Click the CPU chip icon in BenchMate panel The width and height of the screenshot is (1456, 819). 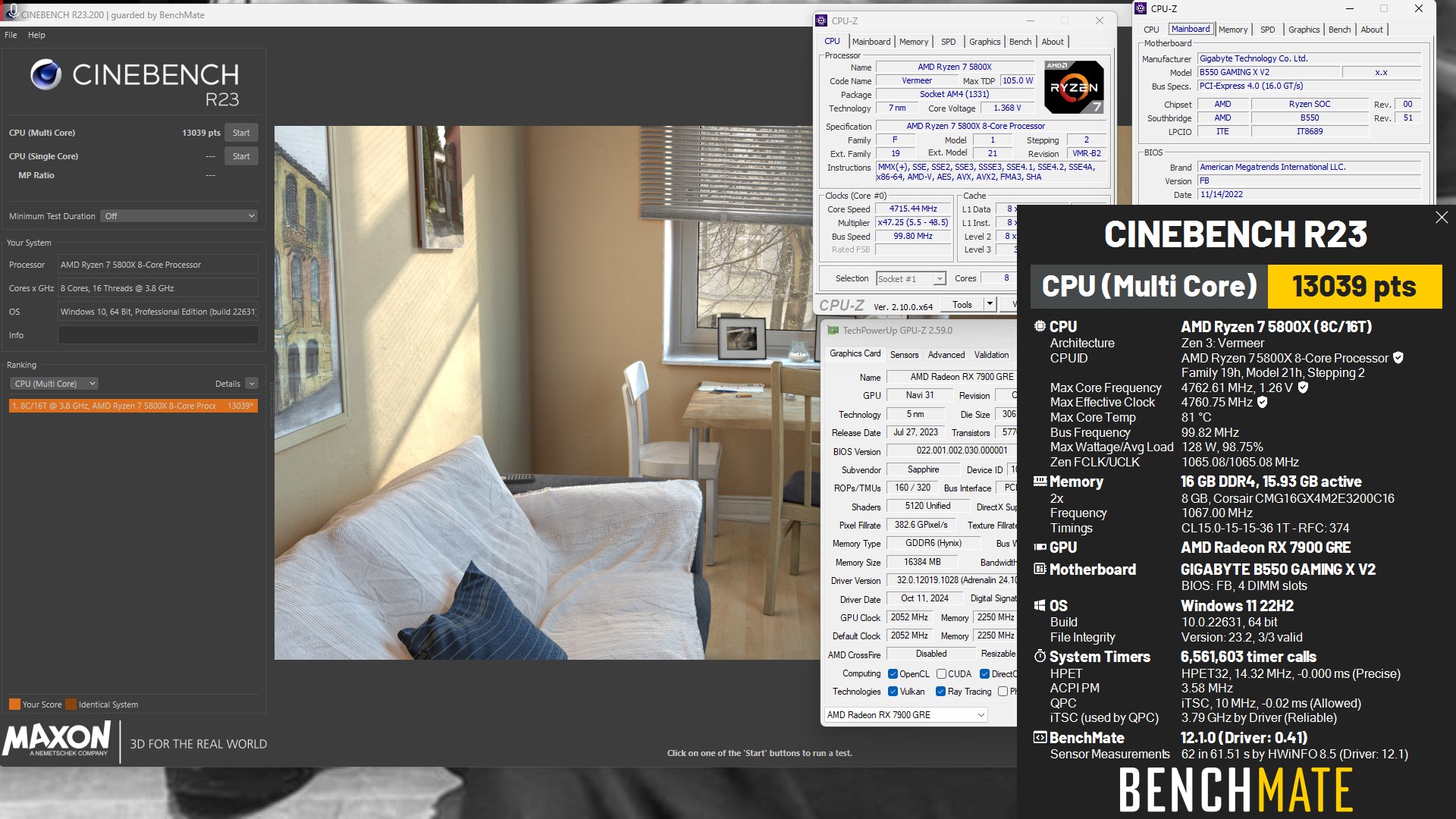(x=1040, y=326)
